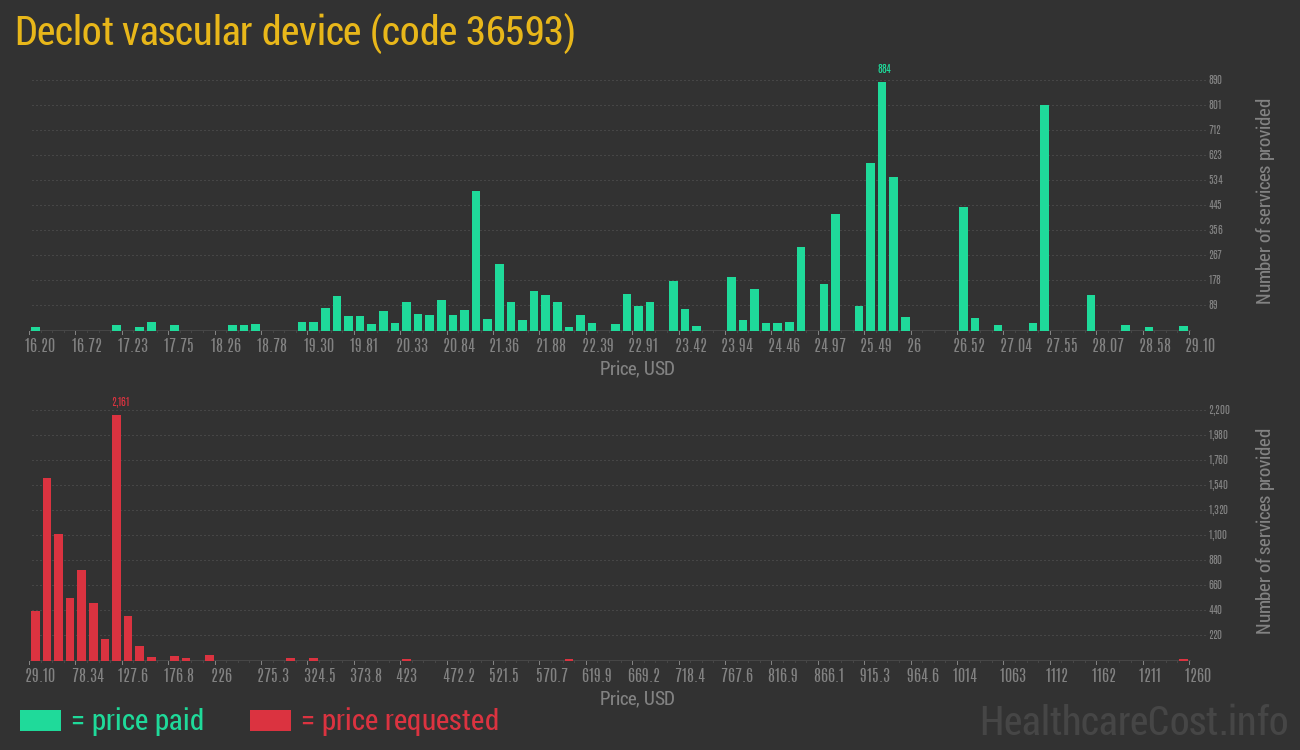Image resolution: width=1300 pixels, height=750 pixels.
Task: Click the second-tallest red bar near 29.10
Action: coord(47,568)
